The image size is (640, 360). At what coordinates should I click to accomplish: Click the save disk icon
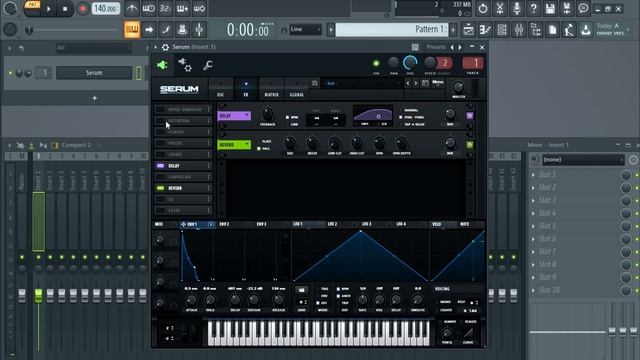550,9
